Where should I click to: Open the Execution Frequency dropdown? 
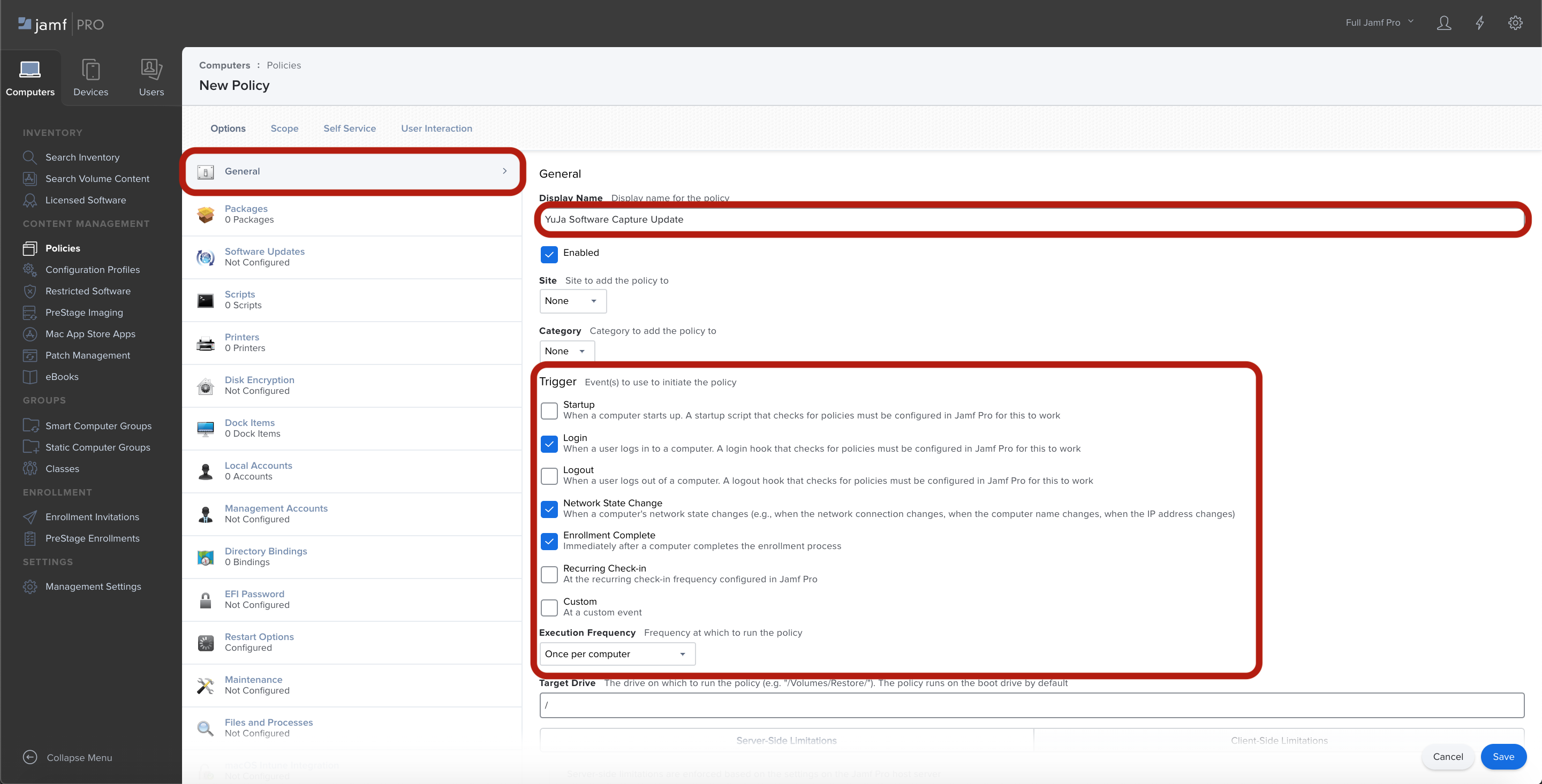point(617,654)
